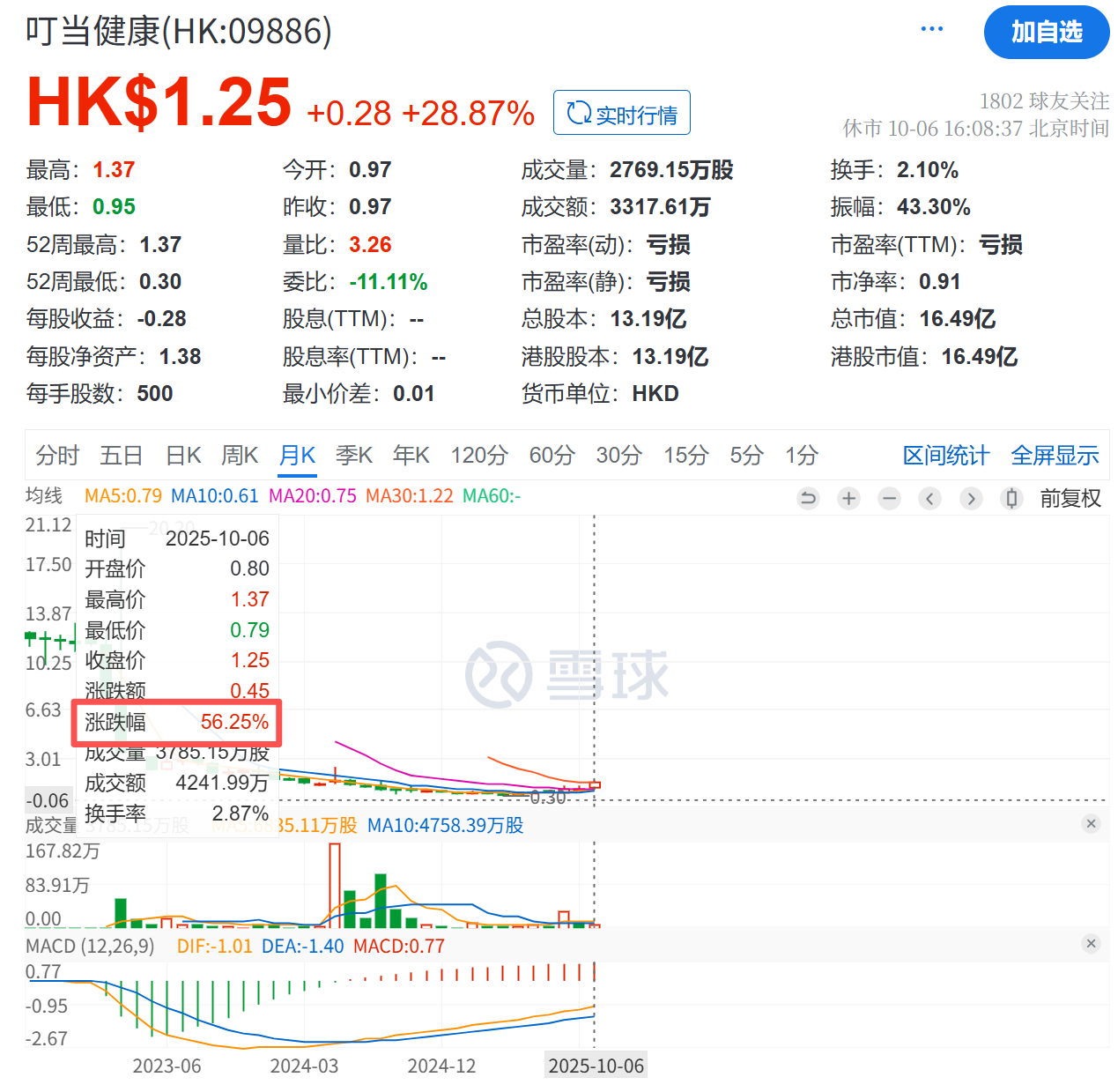Viewport: 1118px width, 1092px height.
Task: Click the stock title 叮当健康(HK:09886)
Action: pyautogui.click(x=179, y=31)
